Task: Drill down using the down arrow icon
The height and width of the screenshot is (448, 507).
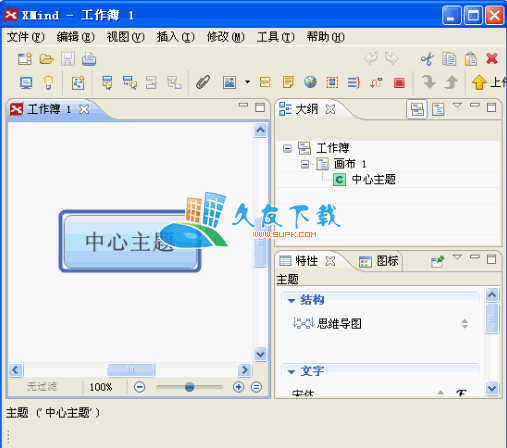Action: [429, 82]
